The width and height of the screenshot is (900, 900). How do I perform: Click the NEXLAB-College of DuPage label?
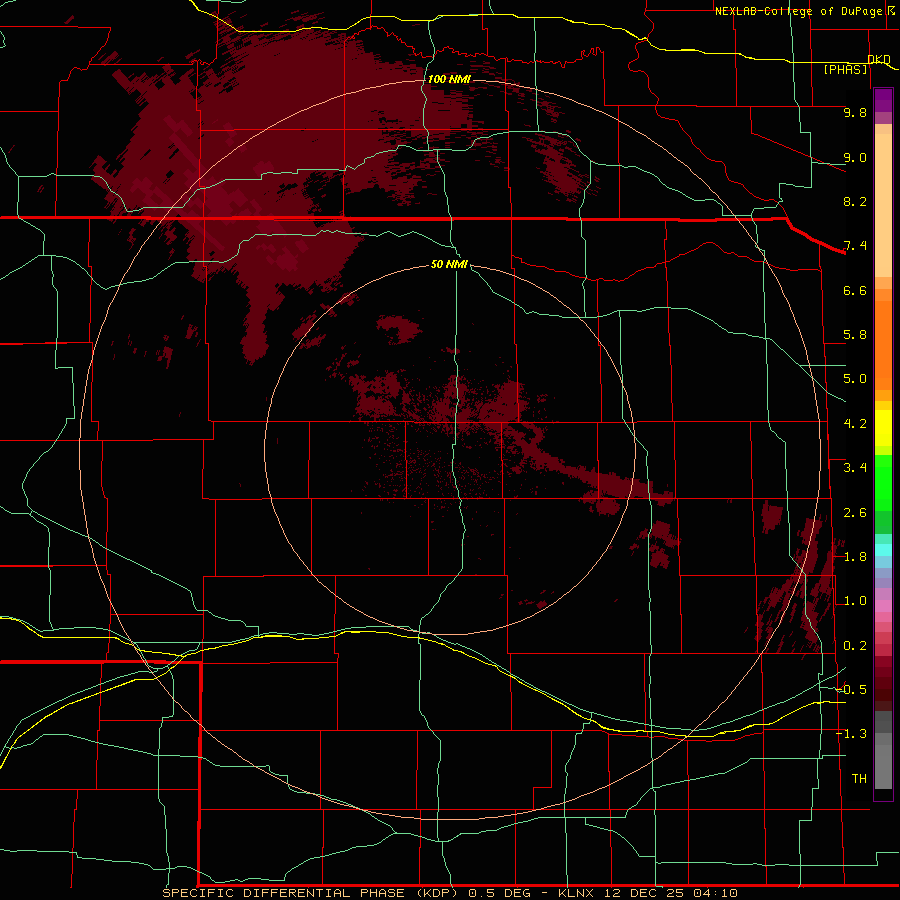[x=798, y=11]
